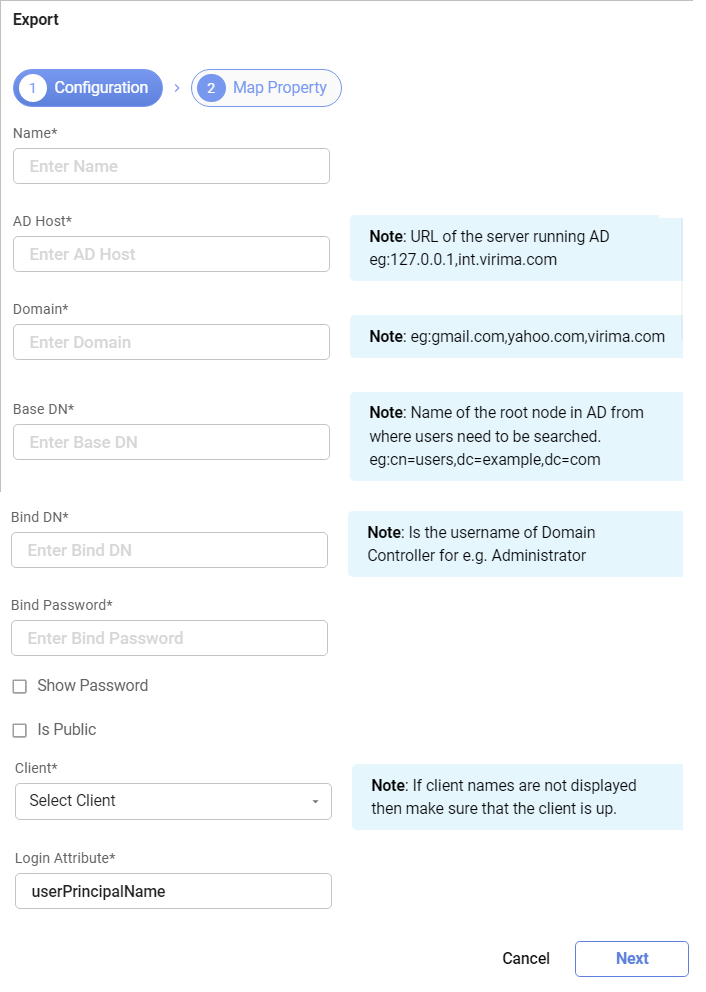The height and width of the screenshot is (992, 706).
Task: Click the Client note info box
Action: [x=516, y=797]
